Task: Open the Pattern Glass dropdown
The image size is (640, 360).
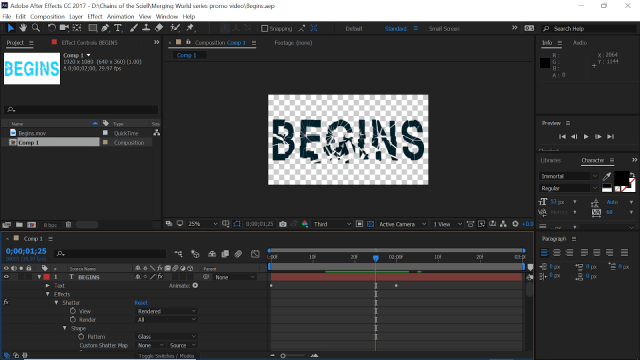Action: tap(166, 337)
